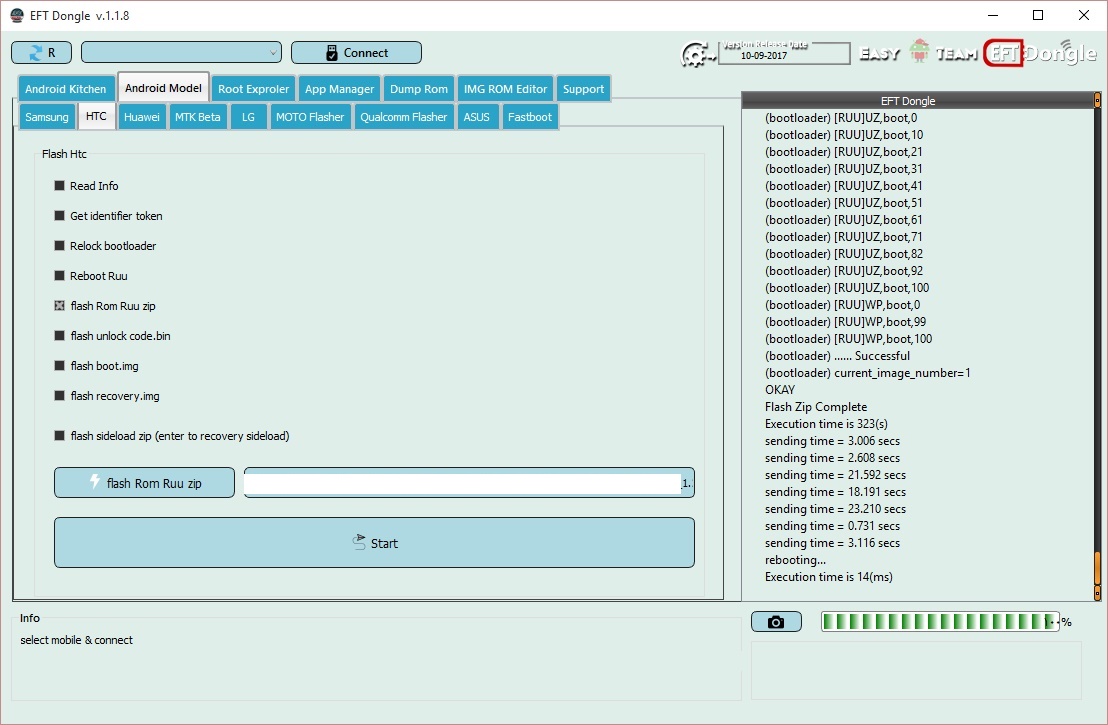This screenshot has width=1108, height=725.
Task: Click 'sending time = 23.210 secs' entry
Action: point(835,509)
